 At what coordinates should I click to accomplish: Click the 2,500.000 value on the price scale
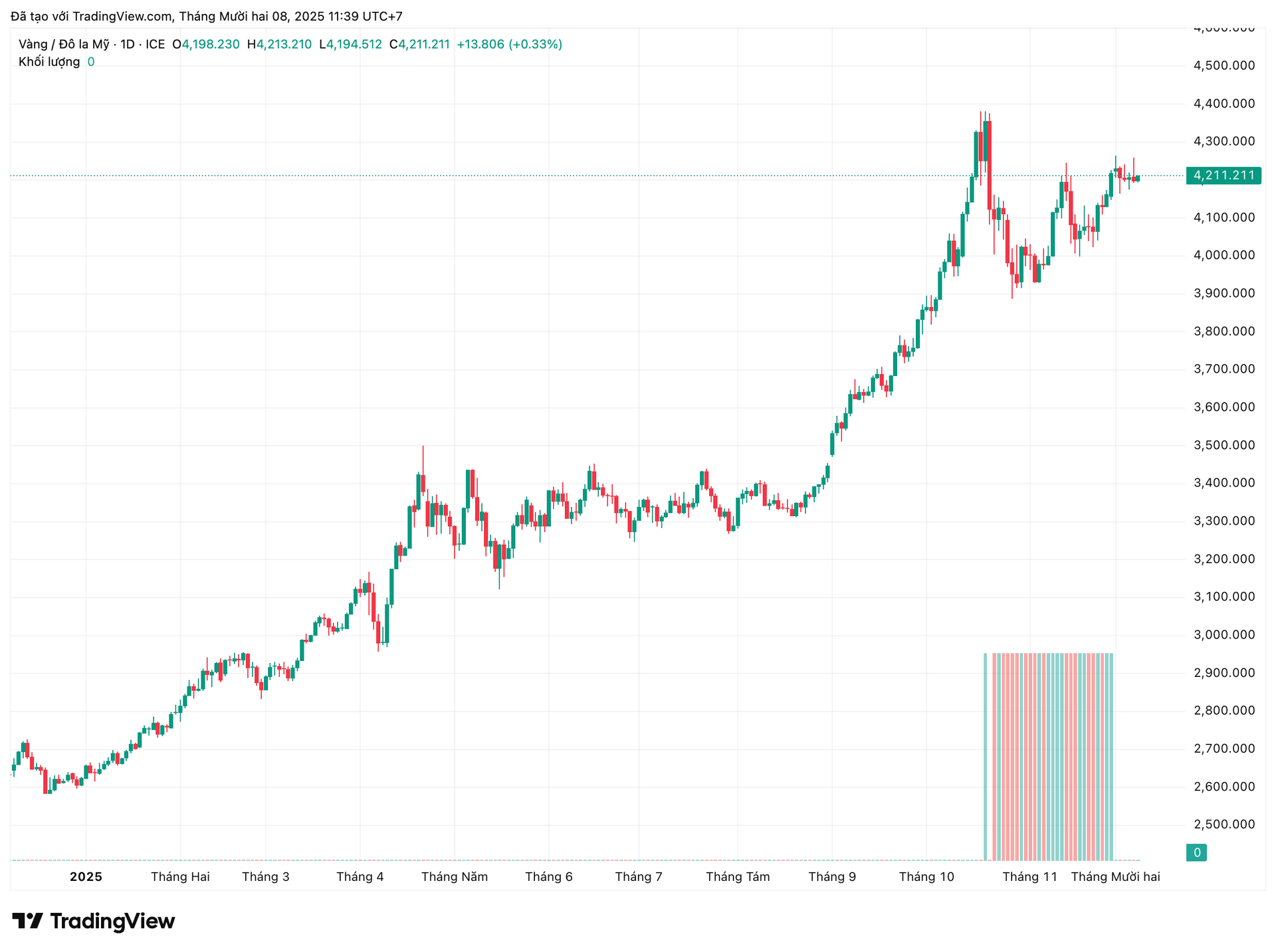coord(1223,824)
